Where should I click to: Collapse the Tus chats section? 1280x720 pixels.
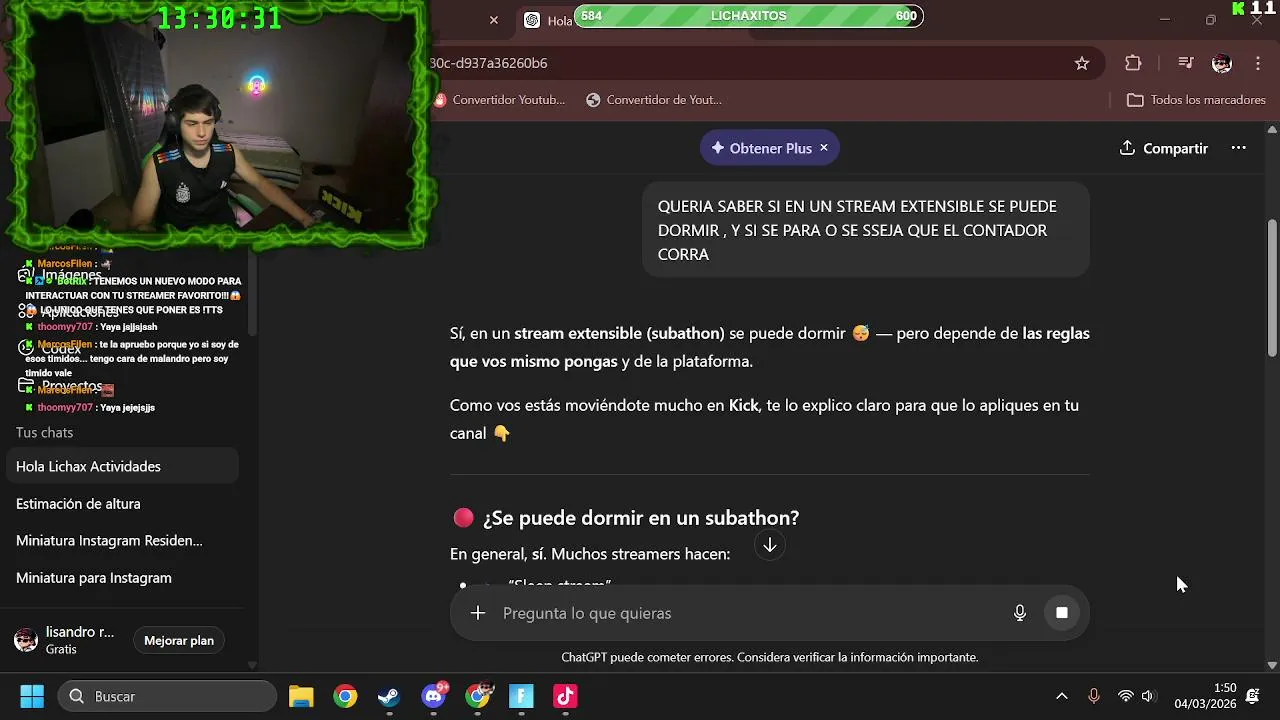point(44,432)
